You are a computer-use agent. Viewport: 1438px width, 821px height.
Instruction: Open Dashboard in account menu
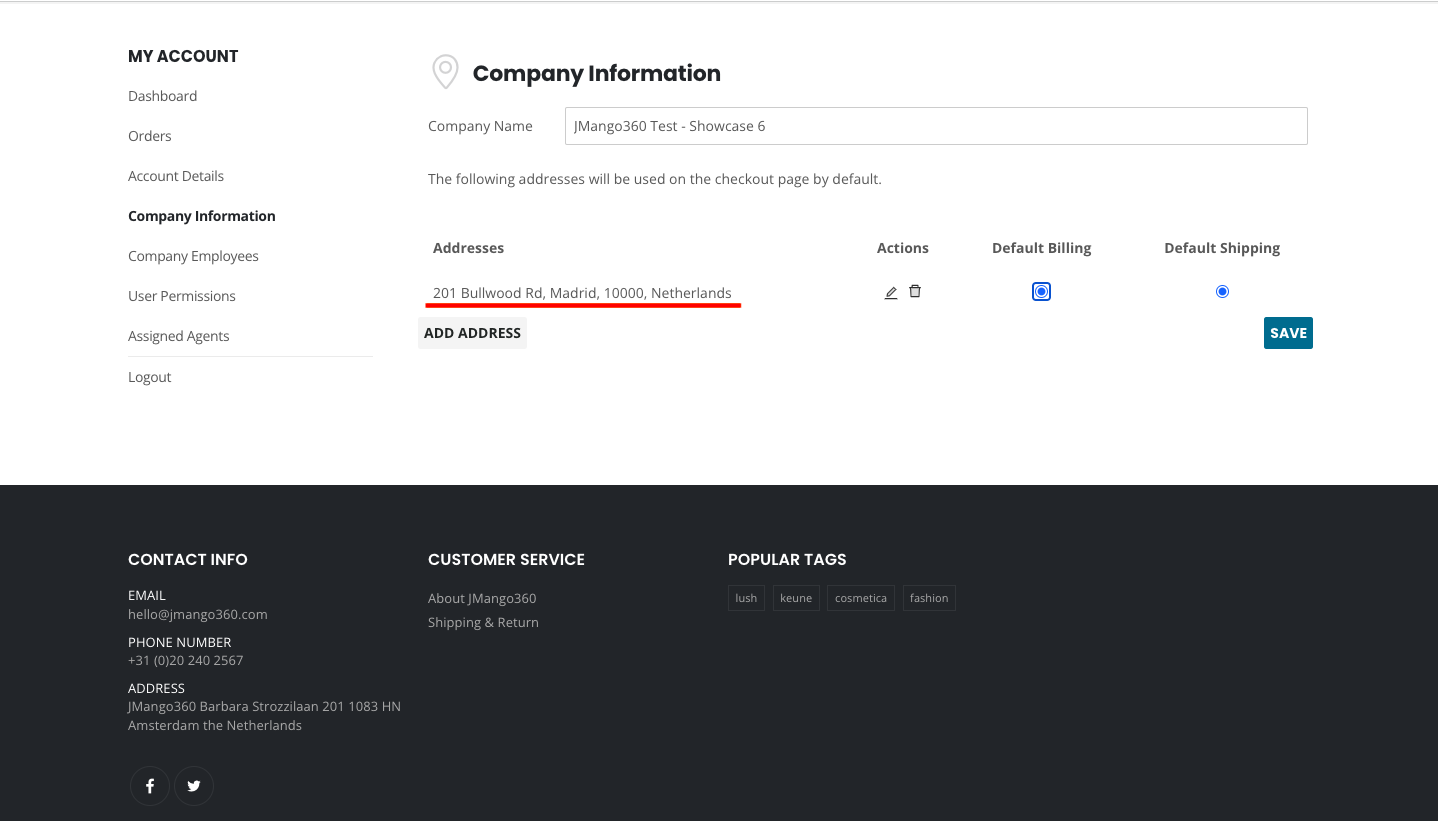(162, 96)
